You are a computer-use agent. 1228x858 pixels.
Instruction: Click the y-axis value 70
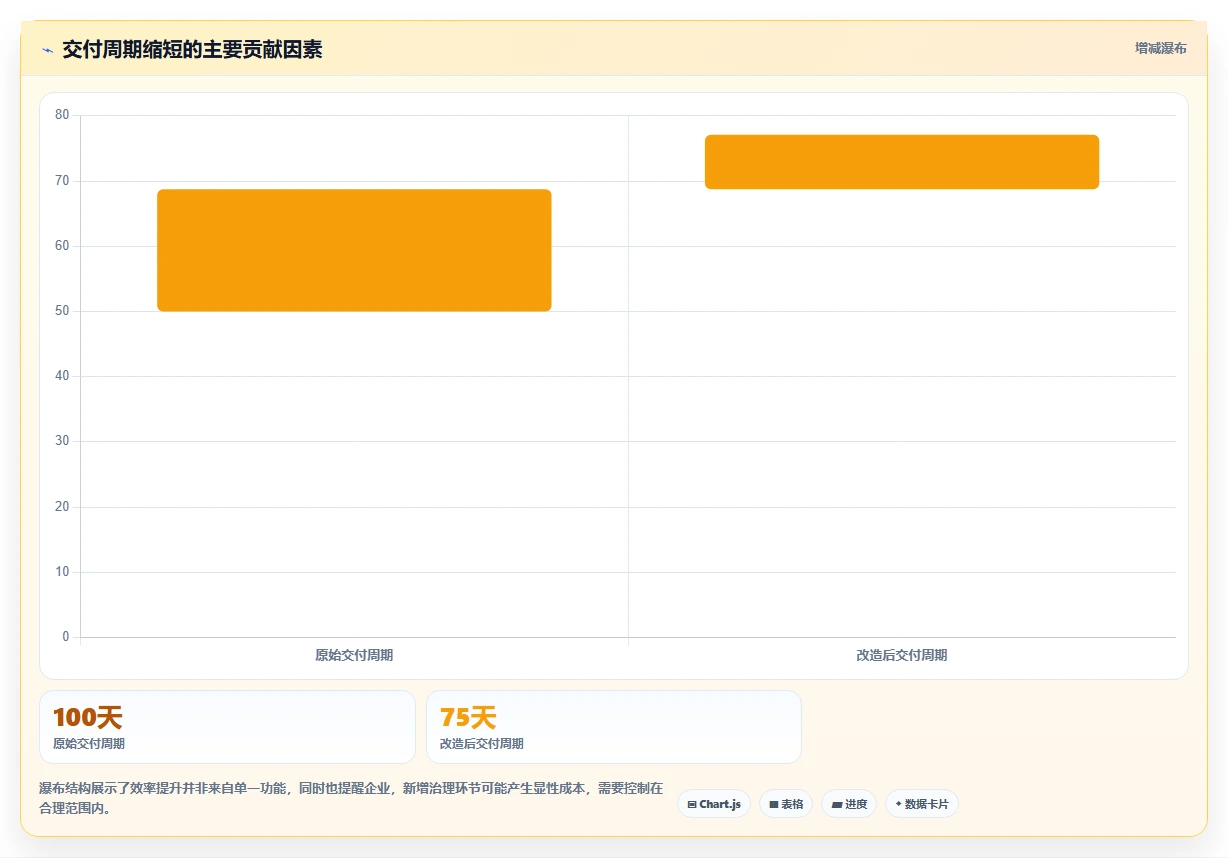(62, 180)
